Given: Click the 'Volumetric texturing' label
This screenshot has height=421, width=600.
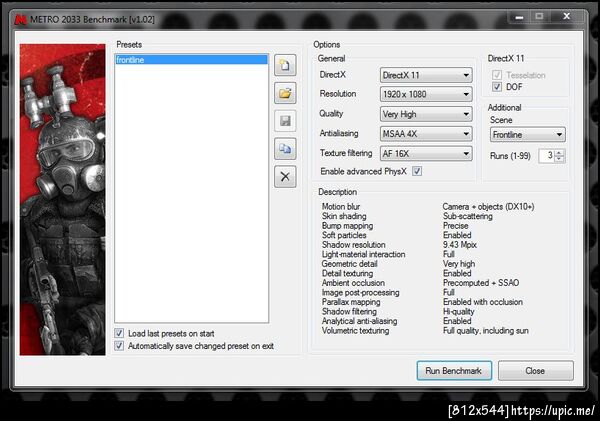Looking at the screenshot, I should click(355, 331).
